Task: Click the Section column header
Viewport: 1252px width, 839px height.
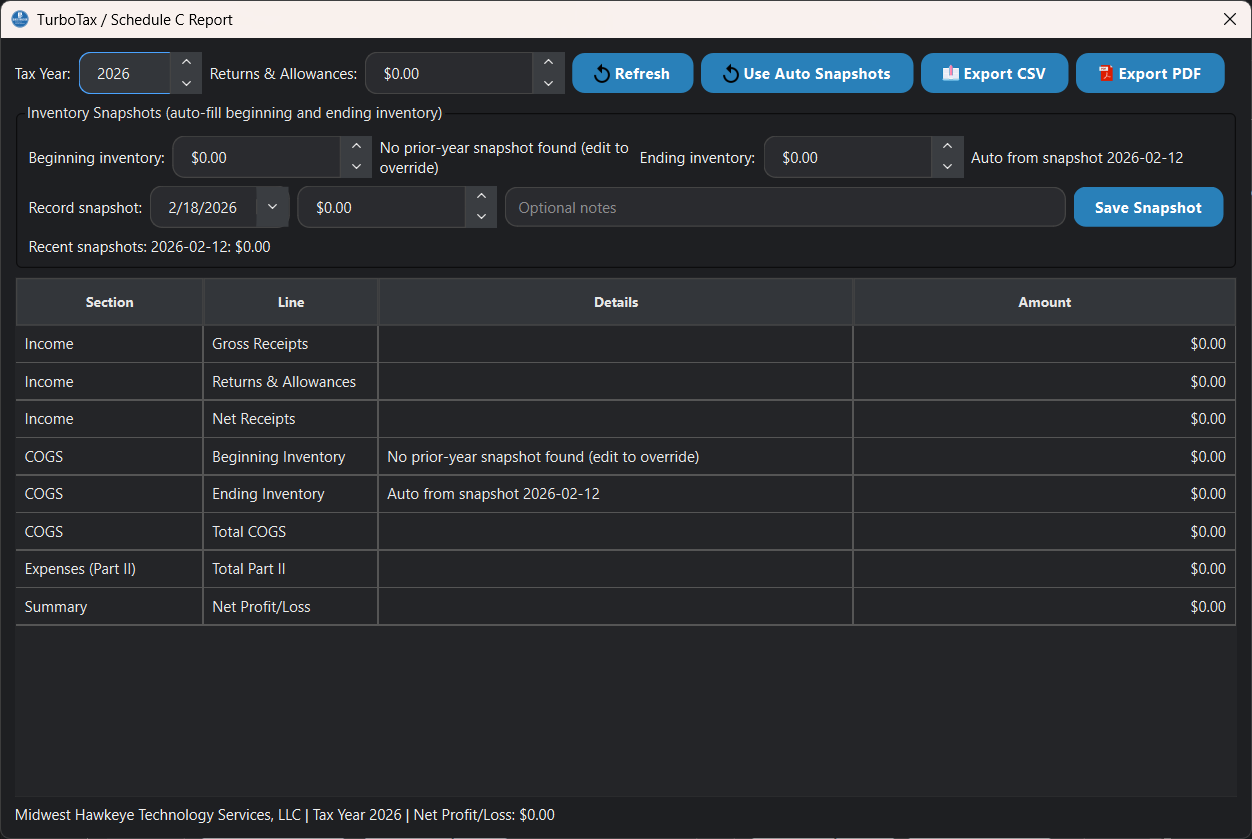Action: (x=109, y=301)
